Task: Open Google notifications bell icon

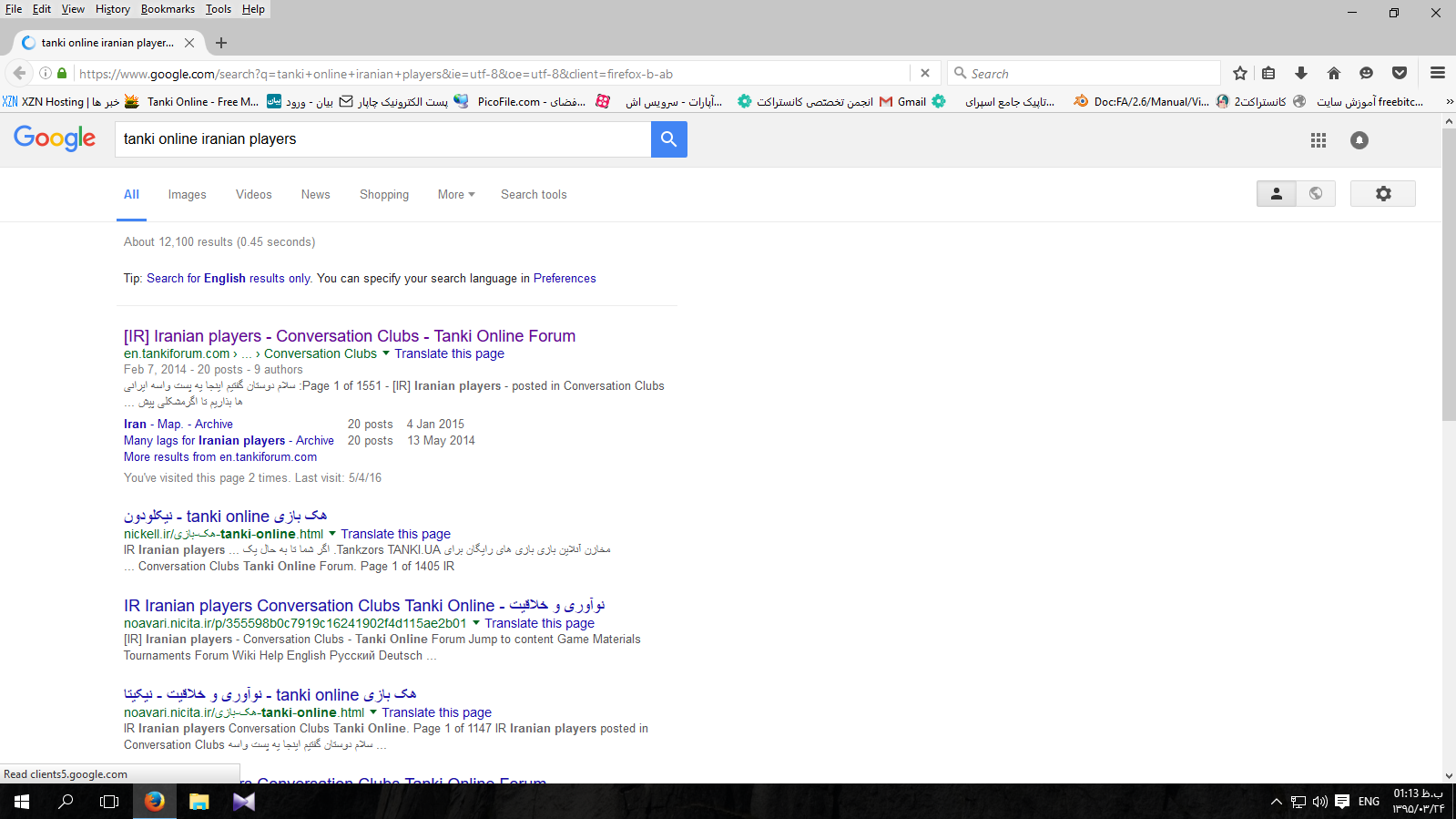Action: pyautogui.click(x=1359, y=140)
